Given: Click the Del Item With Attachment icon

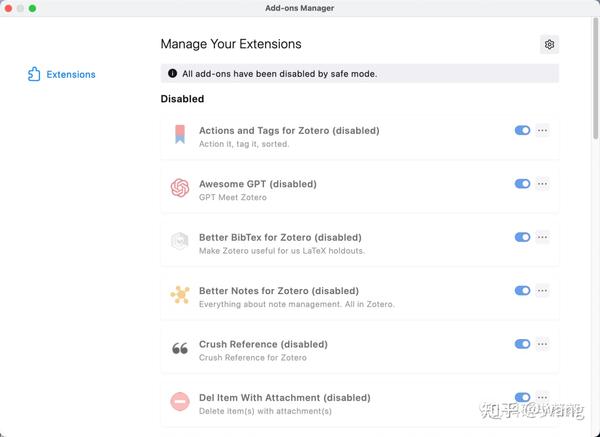Looking at the screenshot, I should (x=180, y=402).
